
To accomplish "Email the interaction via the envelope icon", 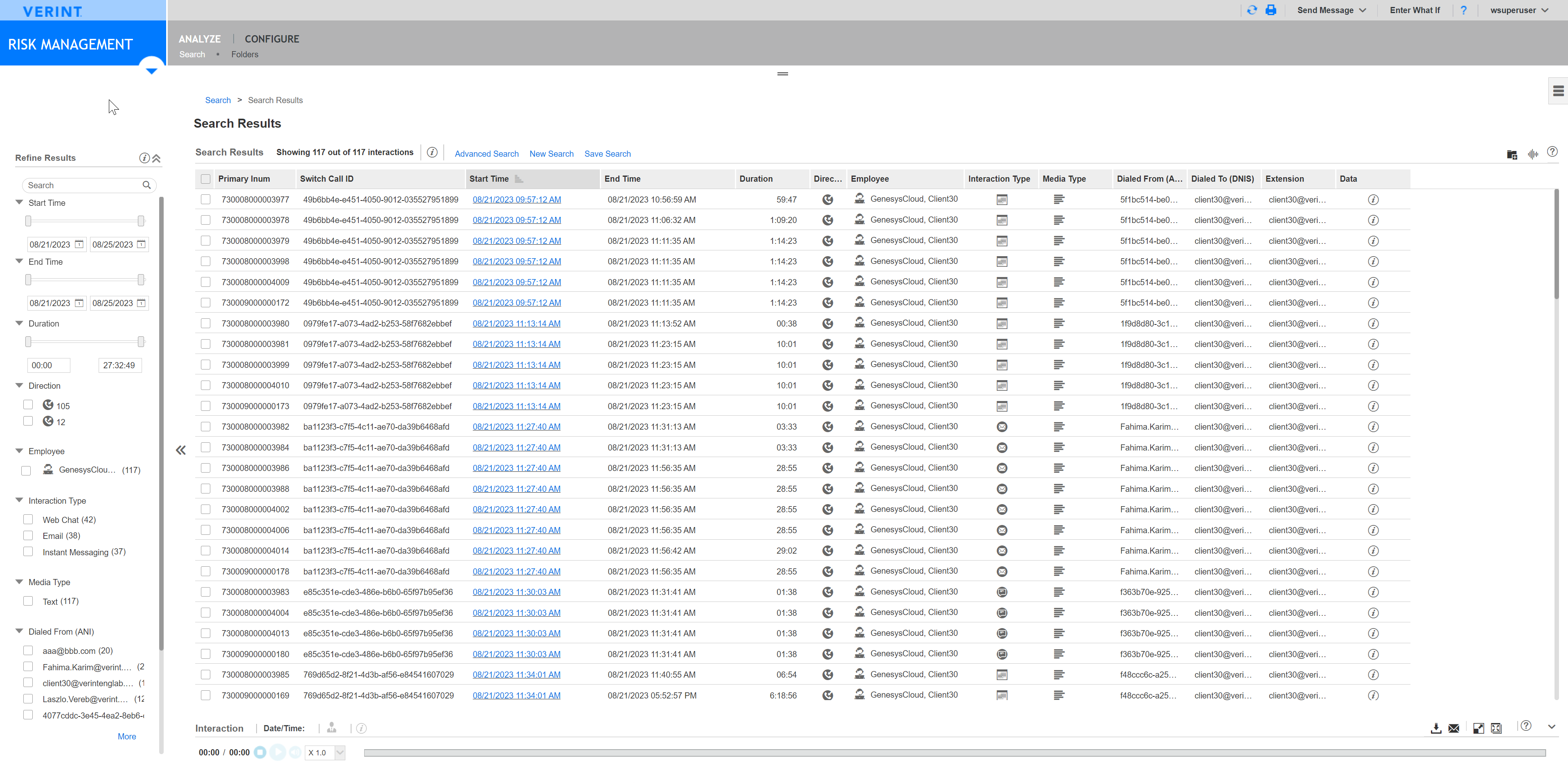I will click(1454, 728).
